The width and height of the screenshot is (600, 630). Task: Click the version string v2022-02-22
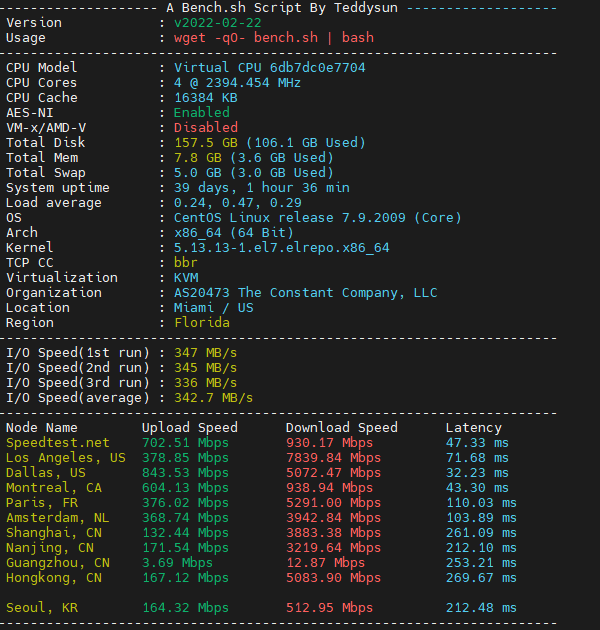coord(217,23)
